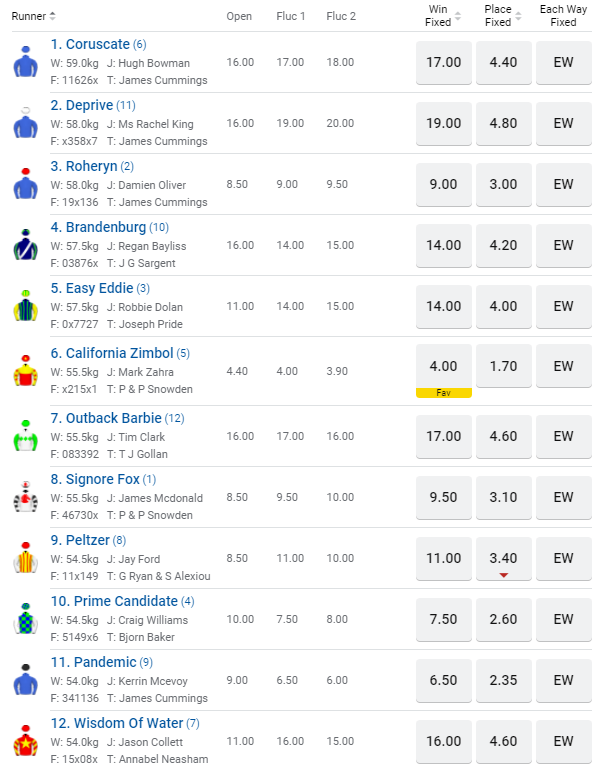Screen dimensions: 603x768
Task: Click Signore Fox's jockey silk icon
Action: point(25,497)
